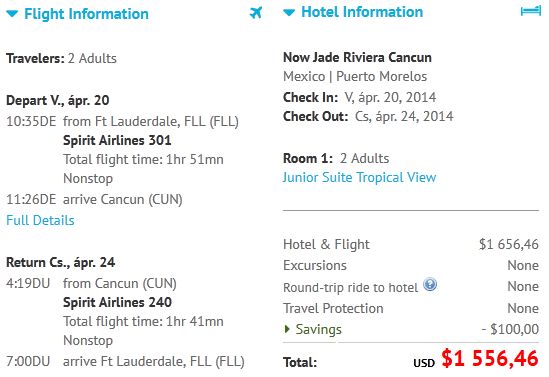This screenshot has width=549, height=377.
Task: Click the Savings label
Action: click(x=319, y=329)
